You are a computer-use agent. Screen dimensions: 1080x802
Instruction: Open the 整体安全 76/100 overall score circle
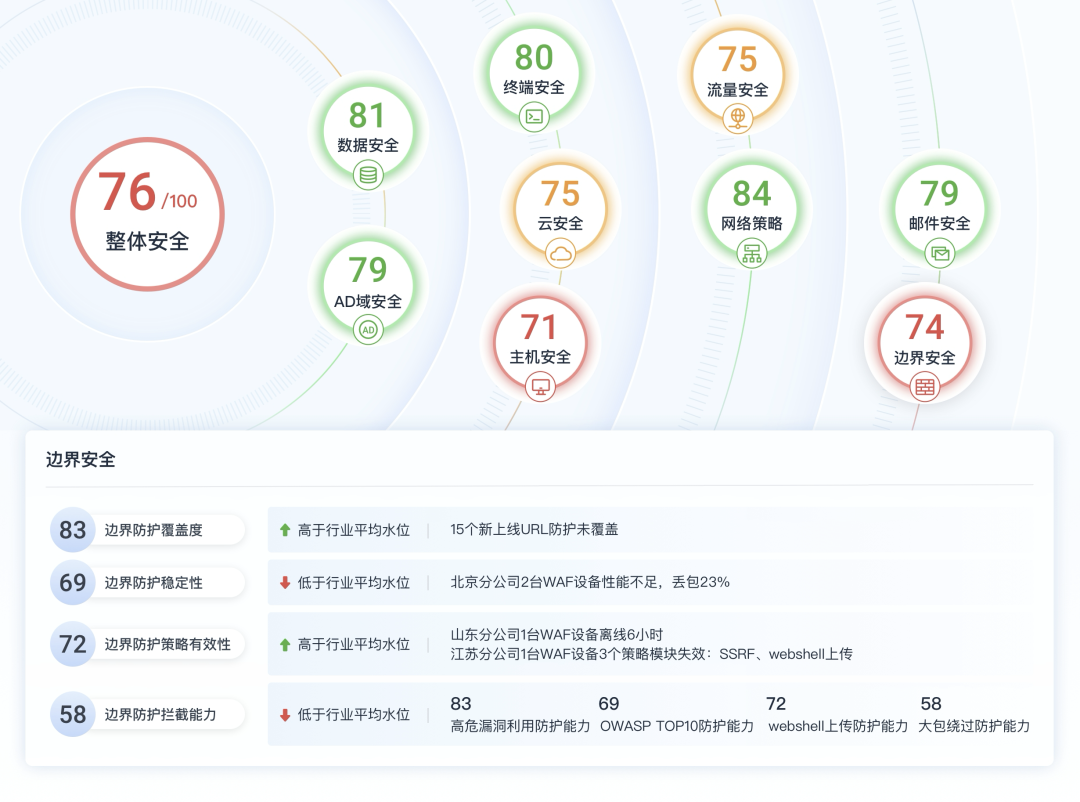click(147, 214)
